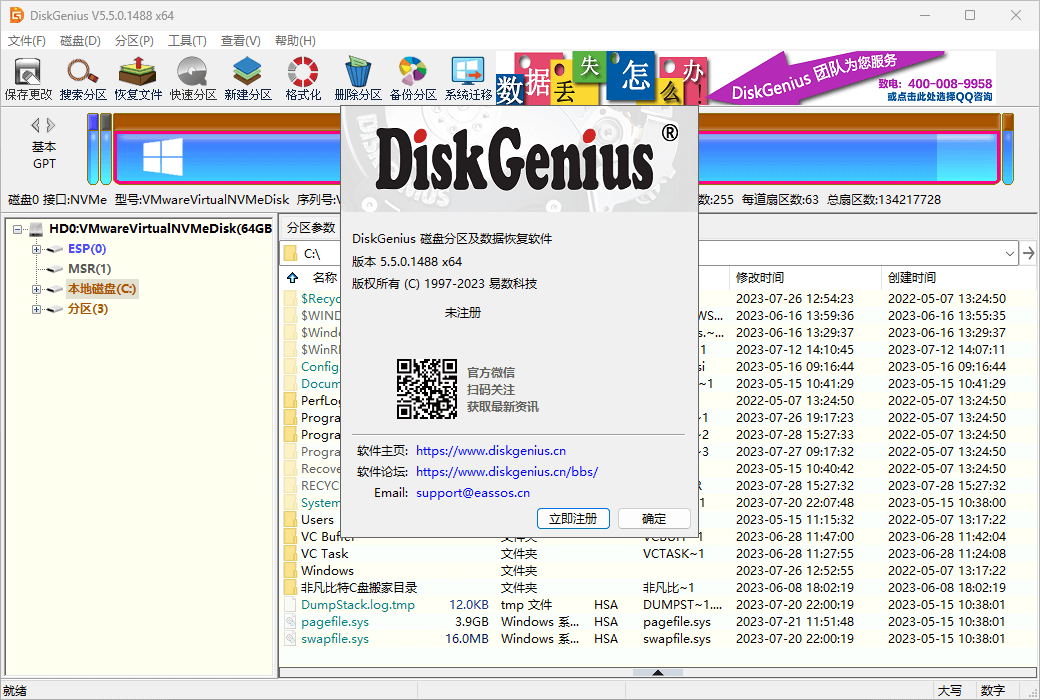Open the DiskGenius homepage link
The width and height of the screenshot is (1040, 700).
[490, 450]
